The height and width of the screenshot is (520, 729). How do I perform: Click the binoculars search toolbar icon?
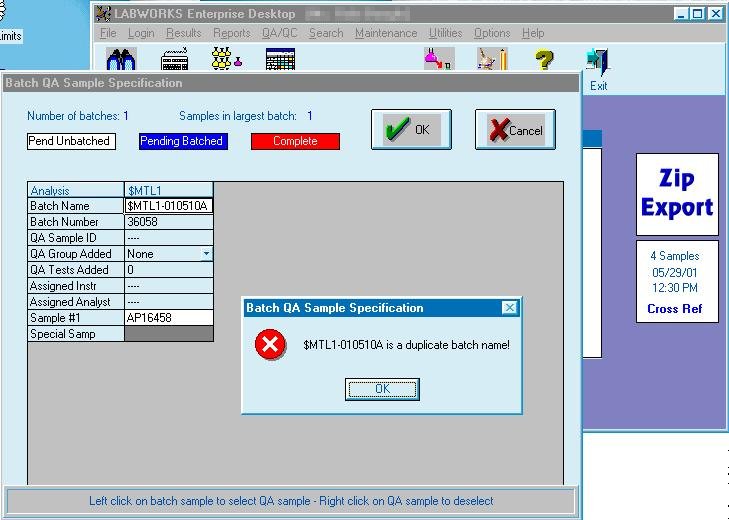point(121,59)
